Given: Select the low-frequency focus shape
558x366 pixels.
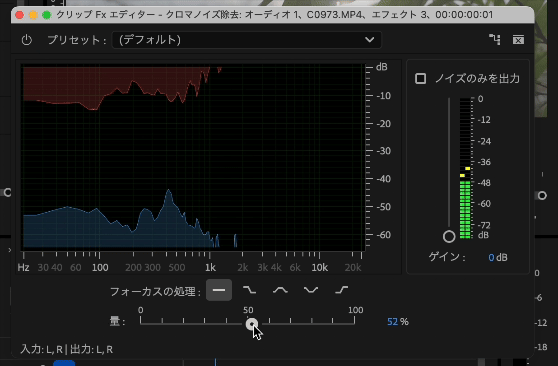Looking at the screenshot, I should [249, 290].
